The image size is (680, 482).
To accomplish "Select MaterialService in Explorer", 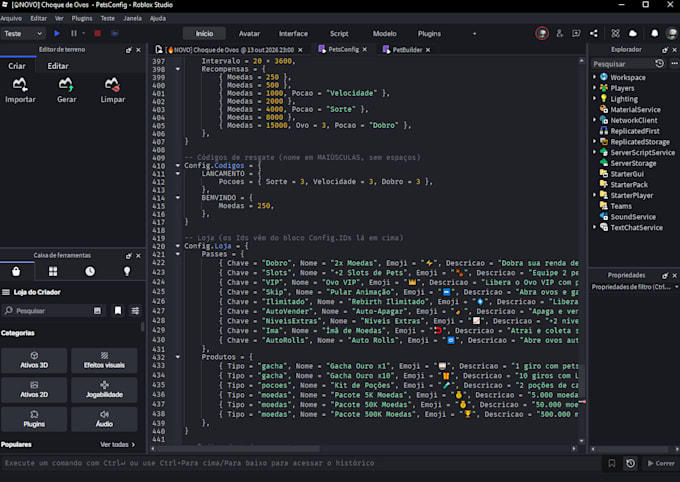I will [x=635, y=109].
